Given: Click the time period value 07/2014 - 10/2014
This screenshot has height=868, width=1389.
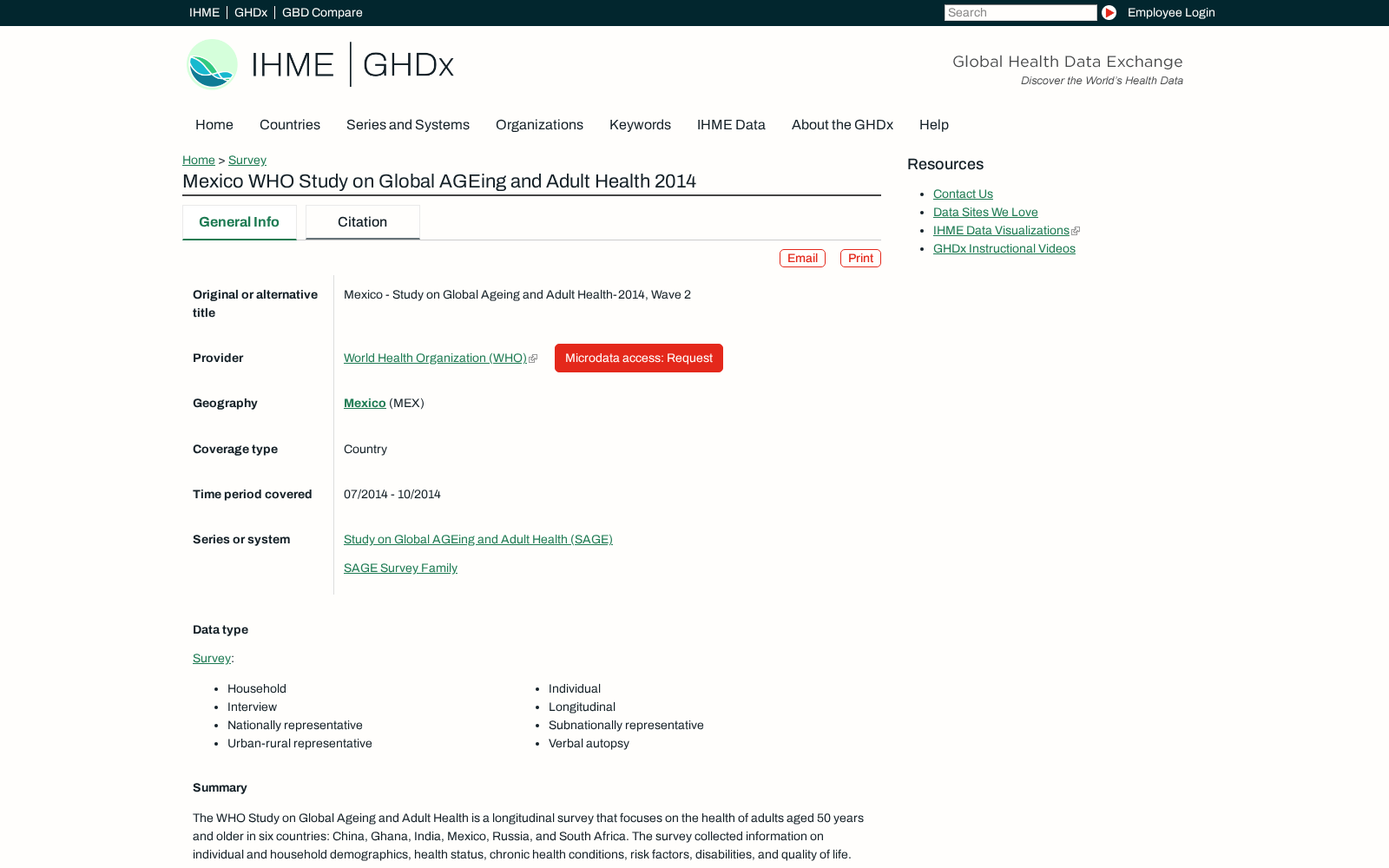Looking at the screenshot, I should click(392, 494).
